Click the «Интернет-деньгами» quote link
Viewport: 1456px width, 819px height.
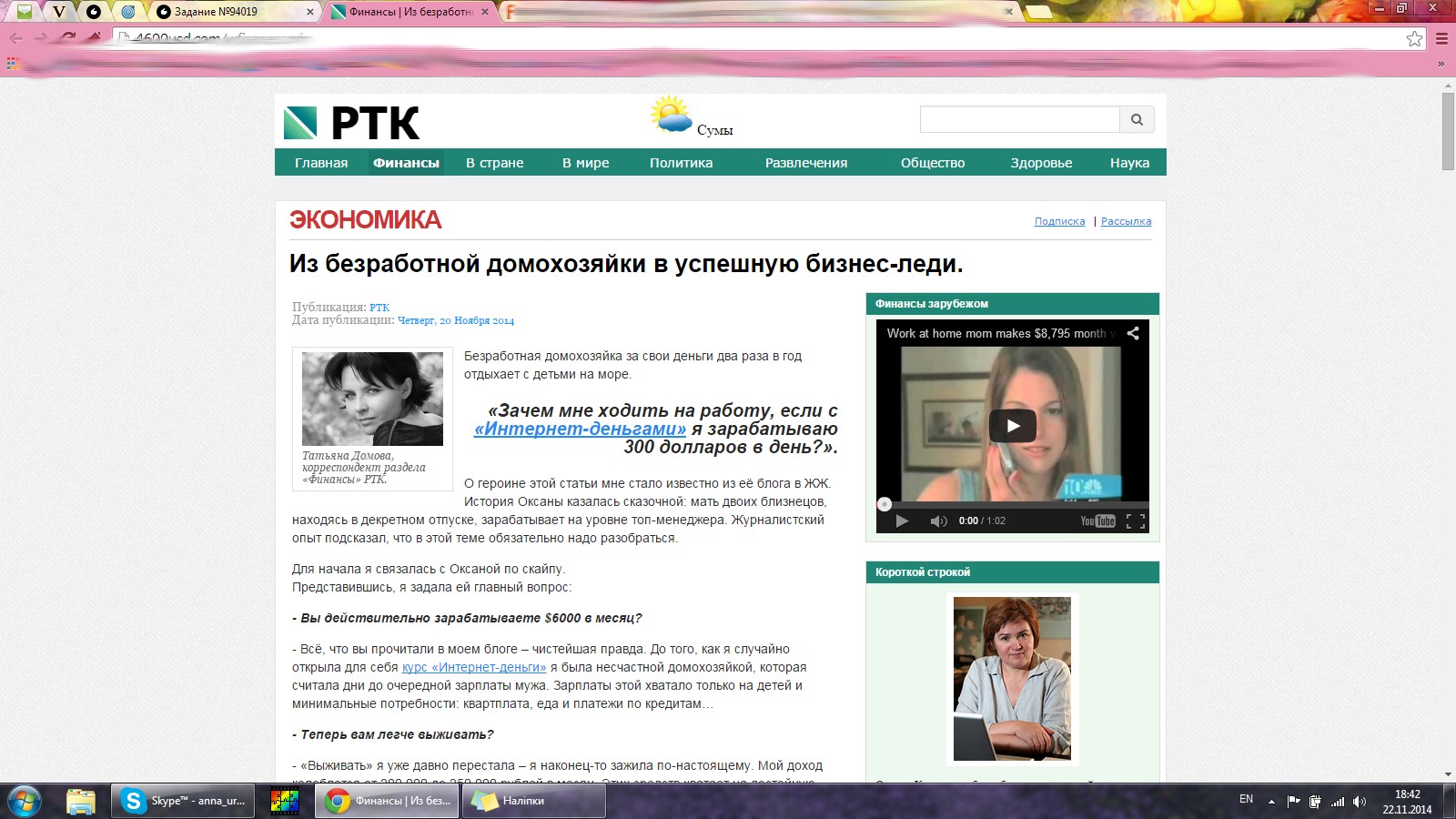pyautogui.click(x=580, y=429)
